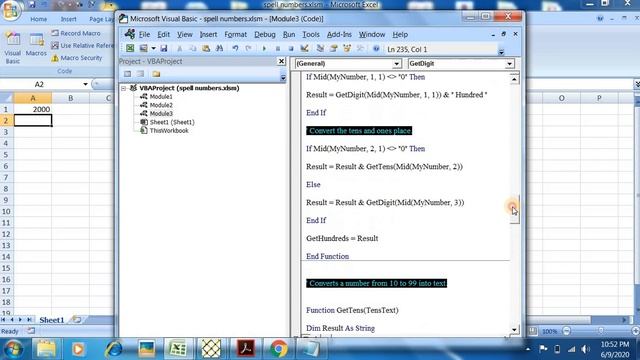Click the Insert UserForm toolbar icon

(x=143, y=49)
